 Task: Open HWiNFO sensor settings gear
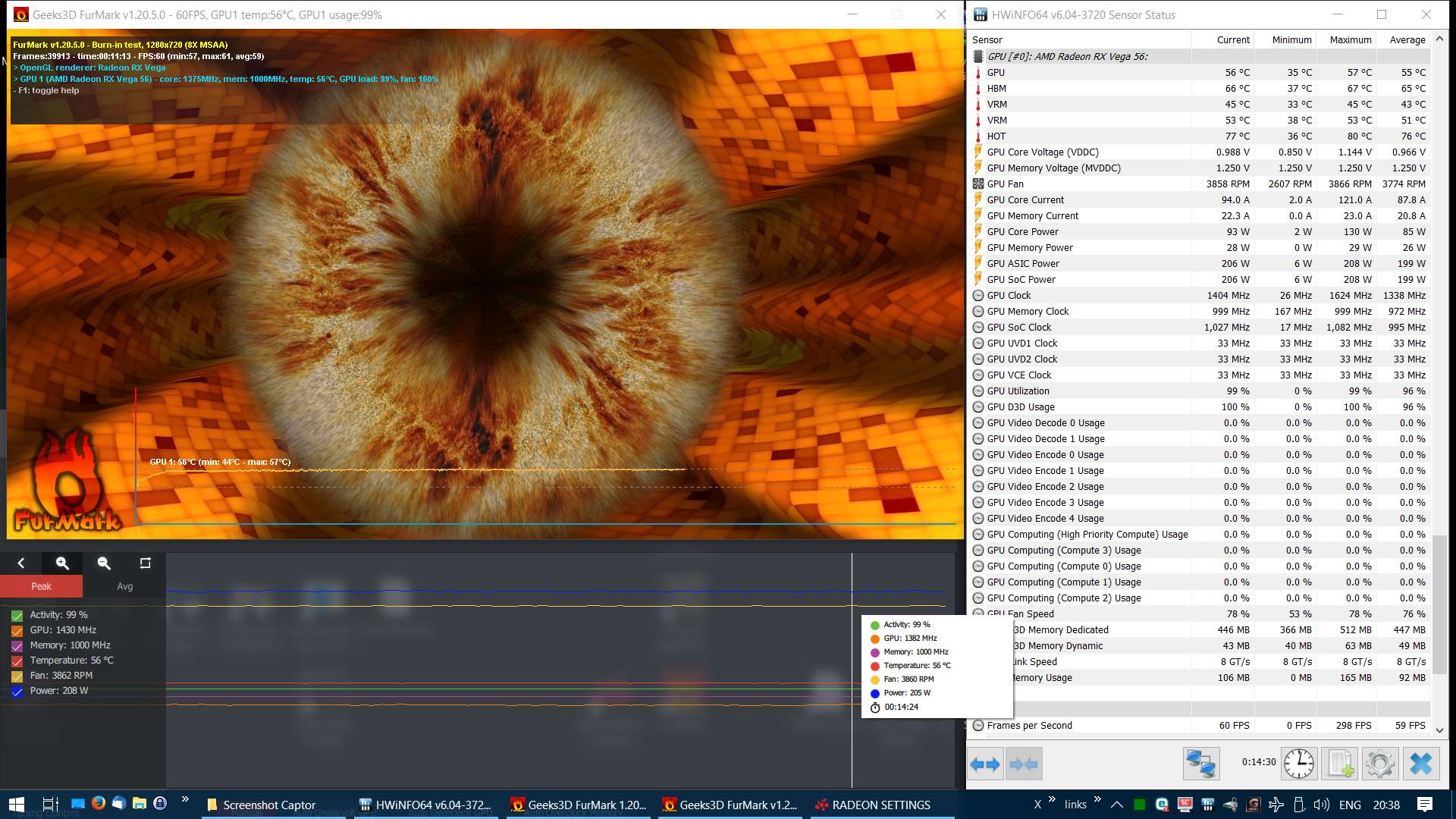[x=1380, y=764]
